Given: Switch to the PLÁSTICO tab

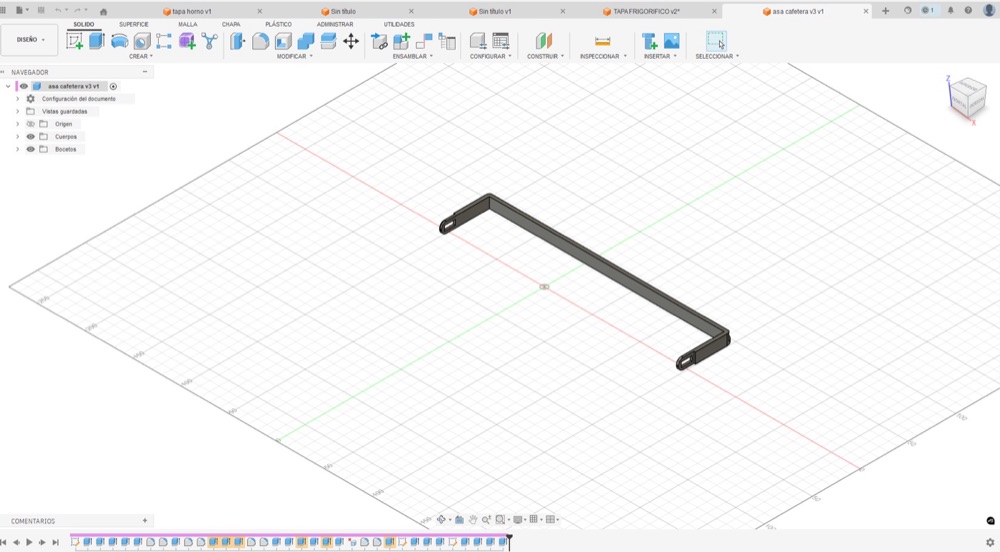Looking at the screenshot, I should 278,24.
